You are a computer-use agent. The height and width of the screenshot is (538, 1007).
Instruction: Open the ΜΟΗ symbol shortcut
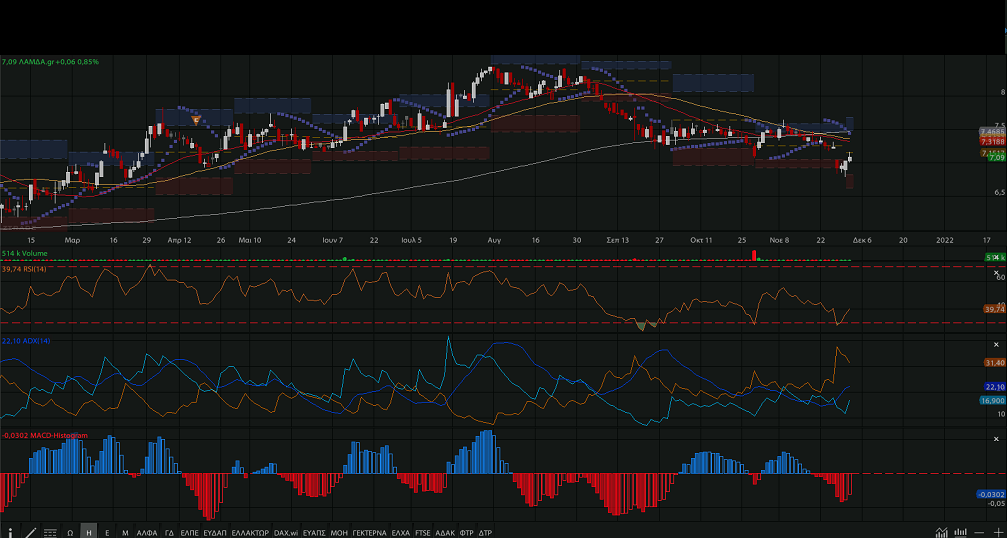coord(339,533)
